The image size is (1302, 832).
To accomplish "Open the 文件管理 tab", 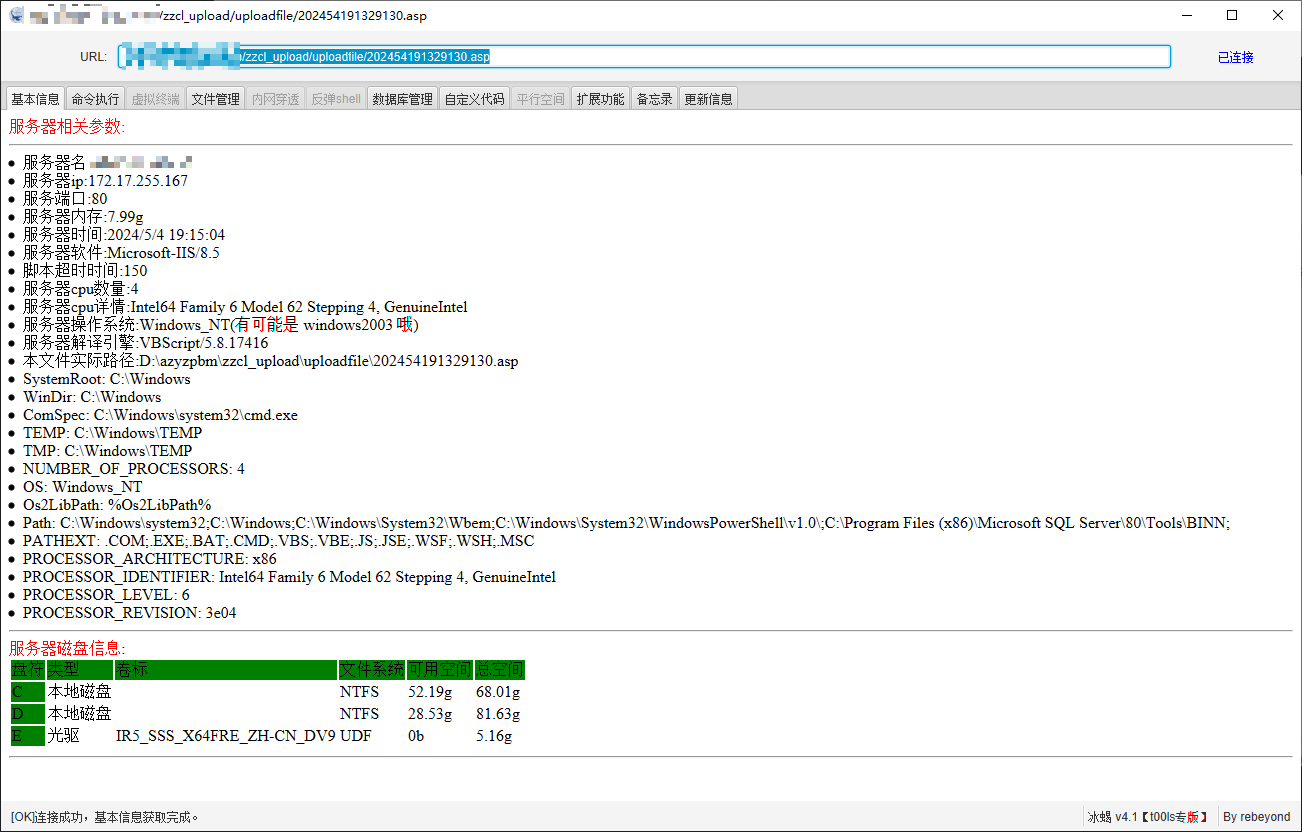I will (x=215, y=99).
